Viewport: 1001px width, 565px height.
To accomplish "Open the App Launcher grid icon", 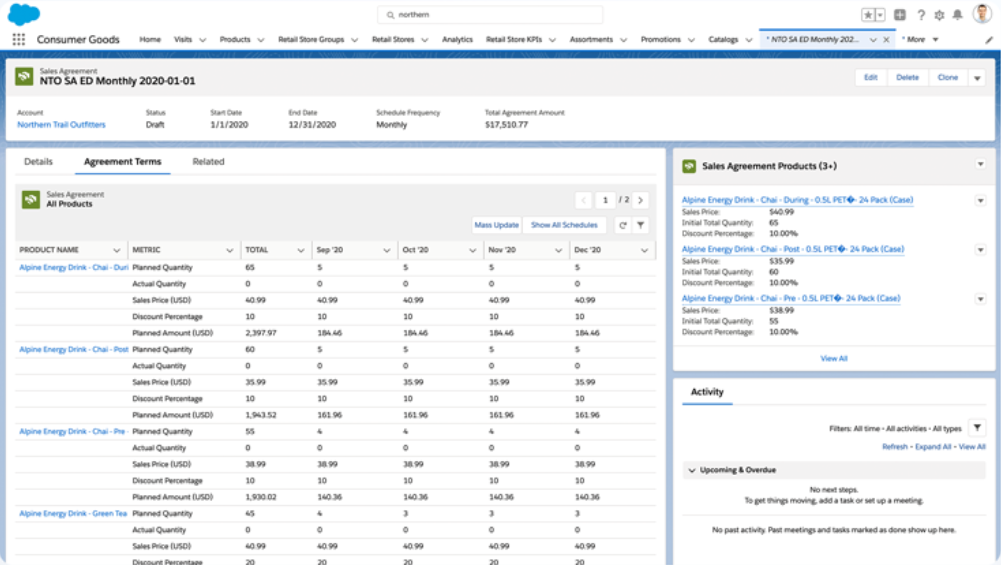I will tap(18, 39).
